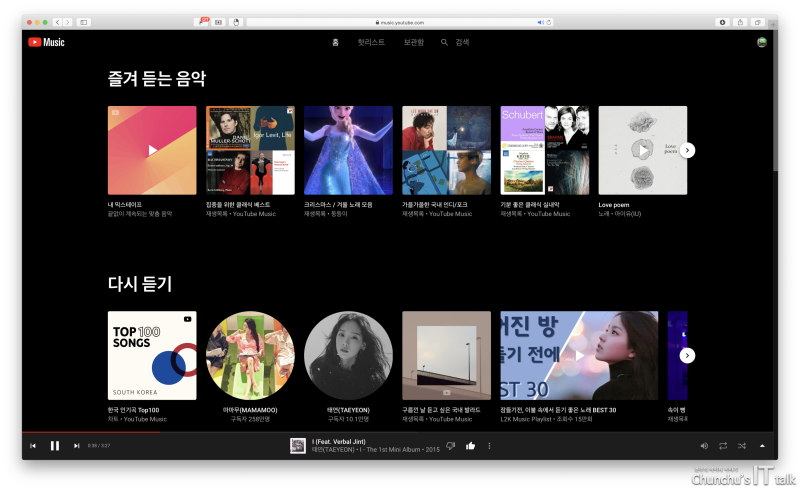Open the account avatar menu
Screen dimensions: 800x489
[762, 42]
